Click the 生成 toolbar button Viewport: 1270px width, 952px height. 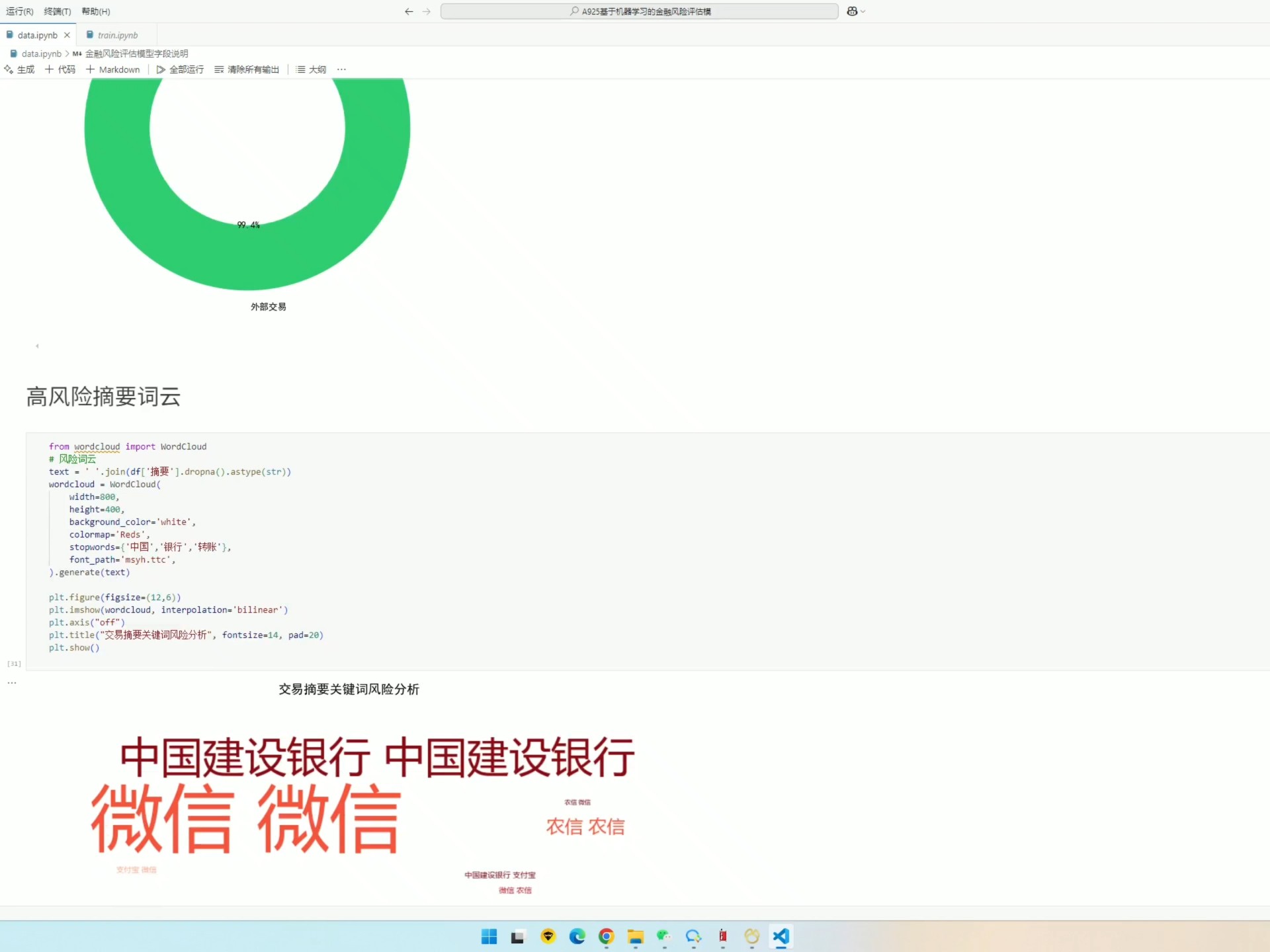pyautogui.click(x=19, y=69)
